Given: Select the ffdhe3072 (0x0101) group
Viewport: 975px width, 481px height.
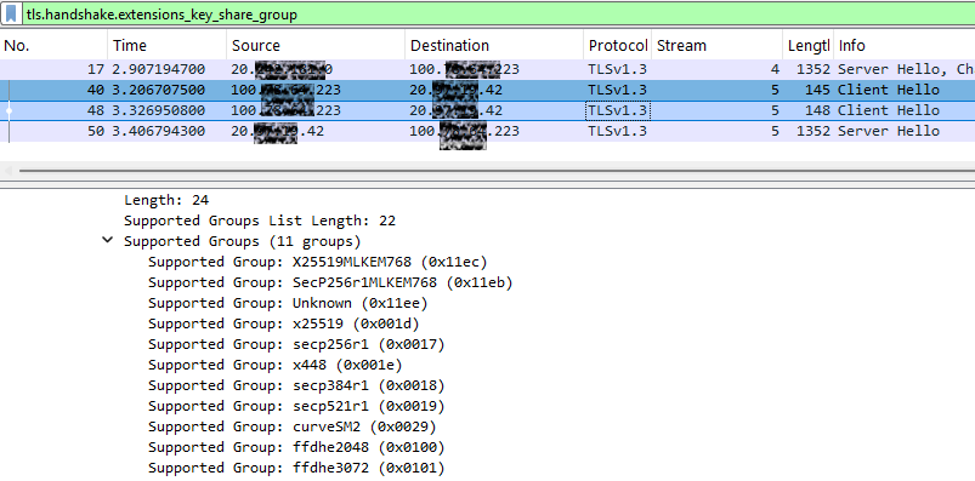Looking at the screenshot, I should [x=297, y=467].
